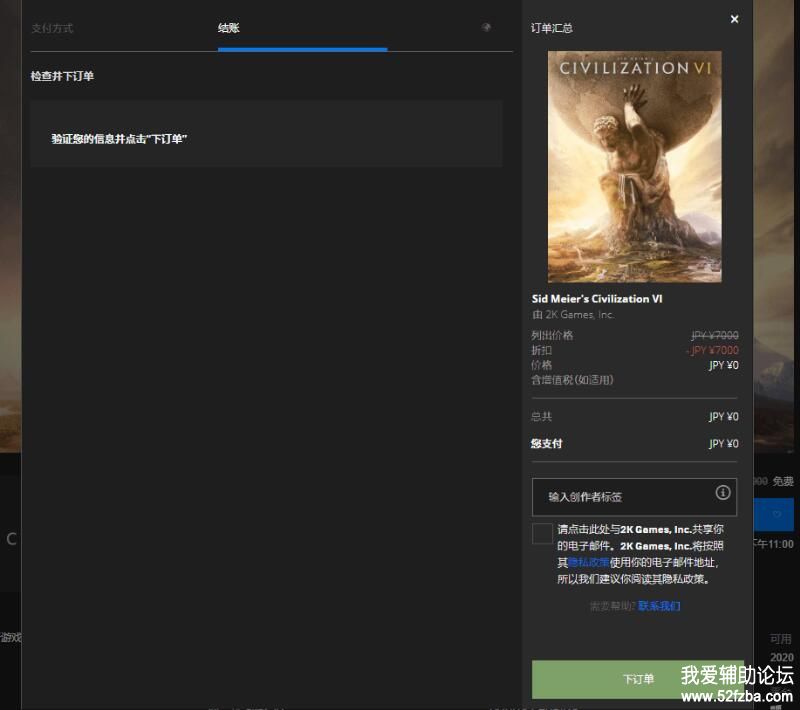Click the Sid Meier's Civilization VI title

click(597, 299)
